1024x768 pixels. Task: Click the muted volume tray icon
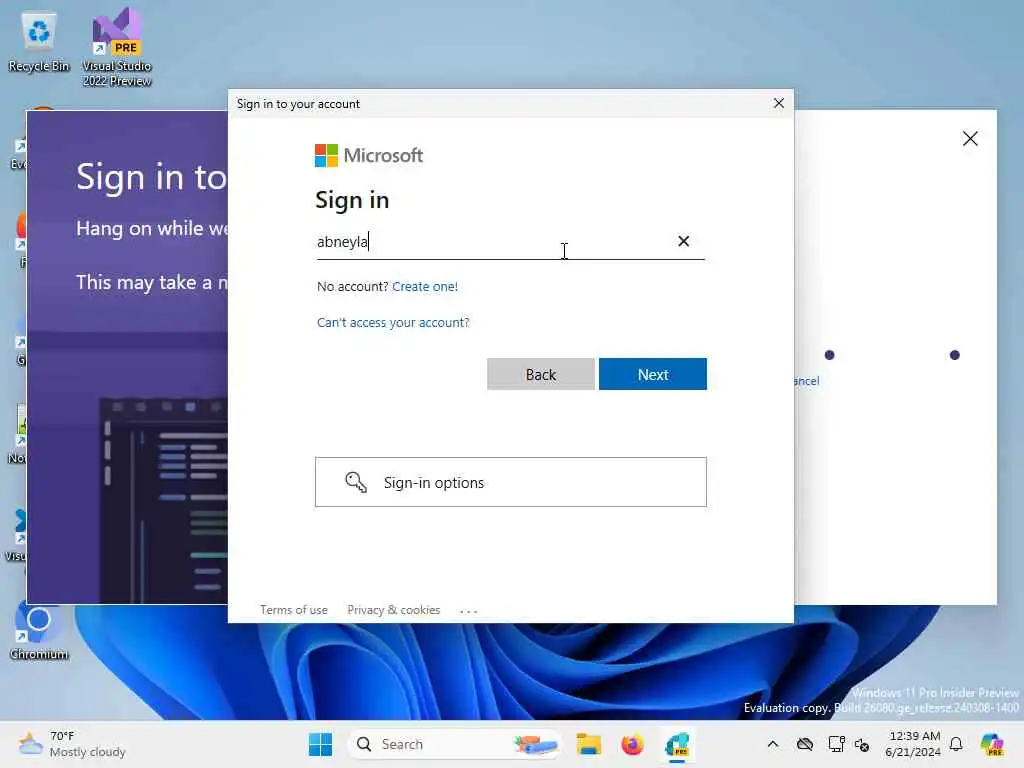[x=862, y=744]
